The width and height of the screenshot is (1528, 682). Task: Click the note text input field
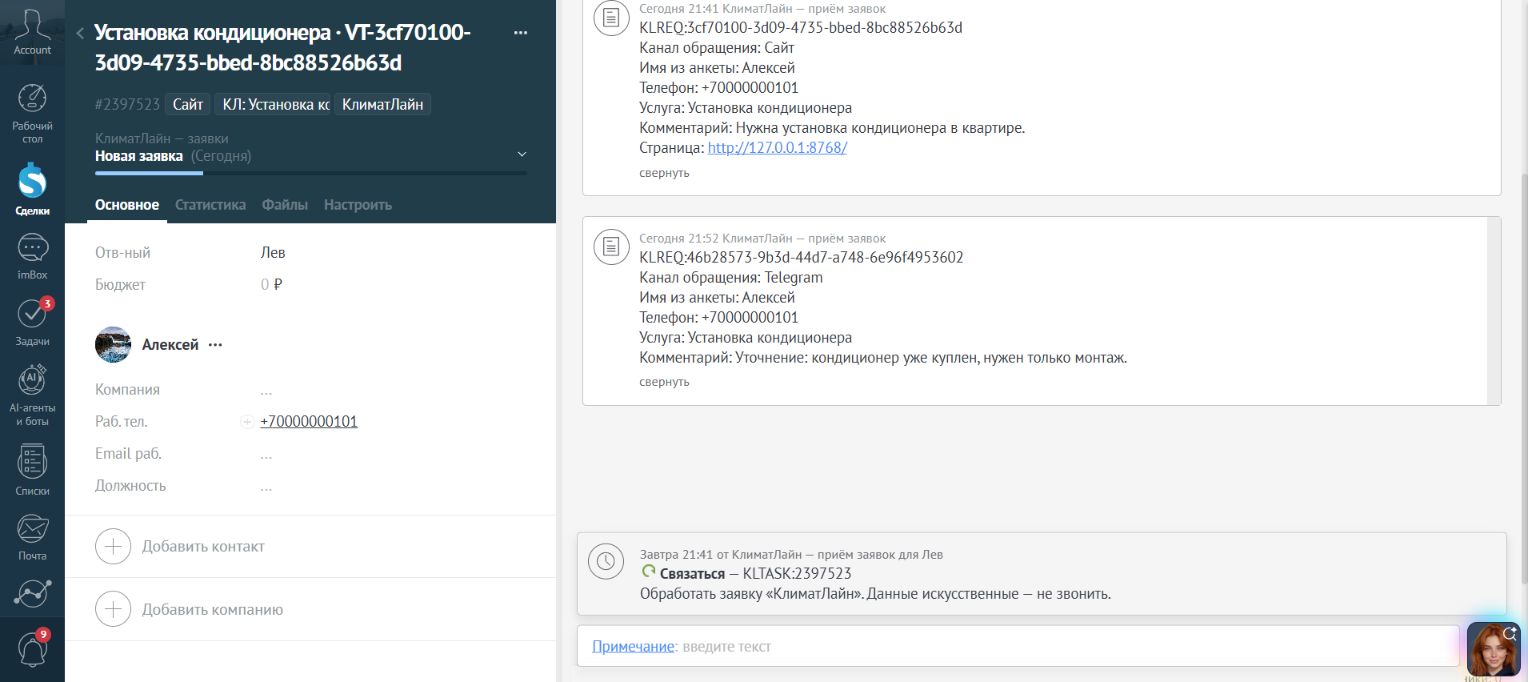1018,647
